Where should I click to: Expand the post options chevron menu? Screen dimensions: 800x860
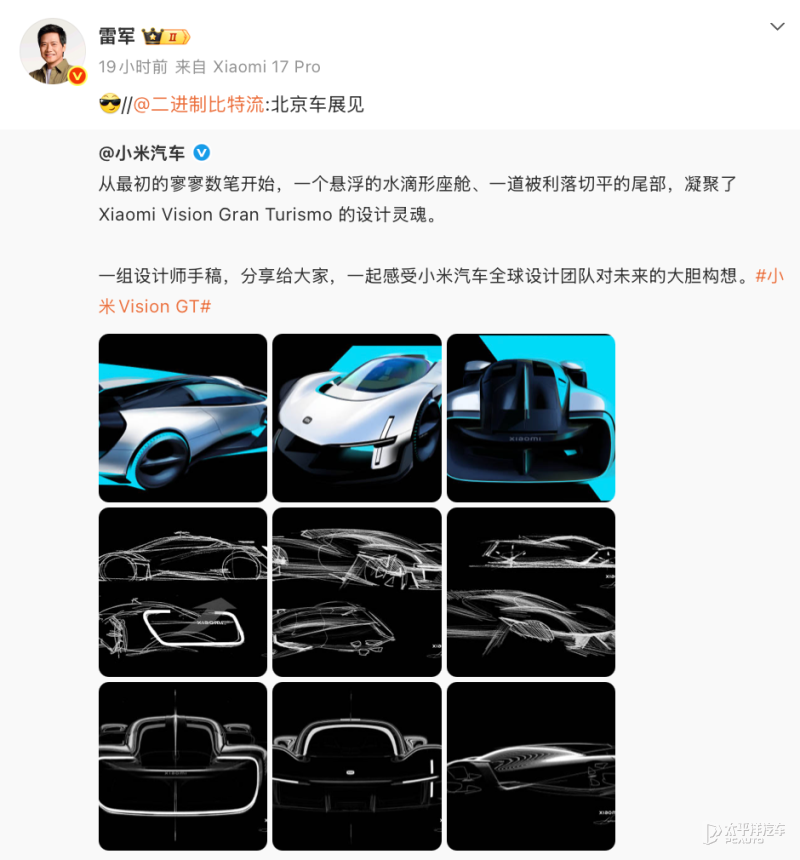(777, 26)
